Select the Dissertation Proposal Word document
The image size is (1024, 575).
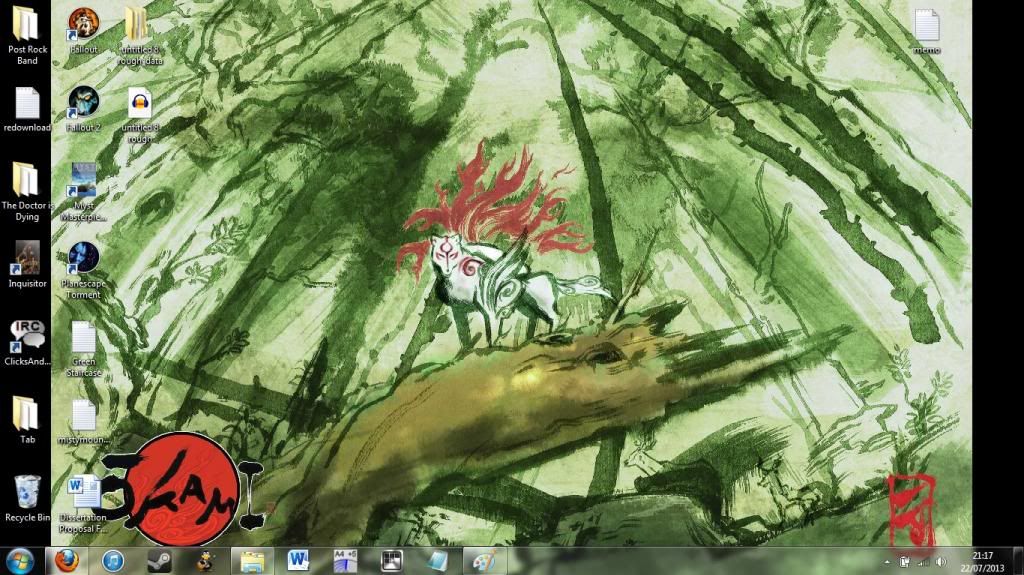point(84,504)
